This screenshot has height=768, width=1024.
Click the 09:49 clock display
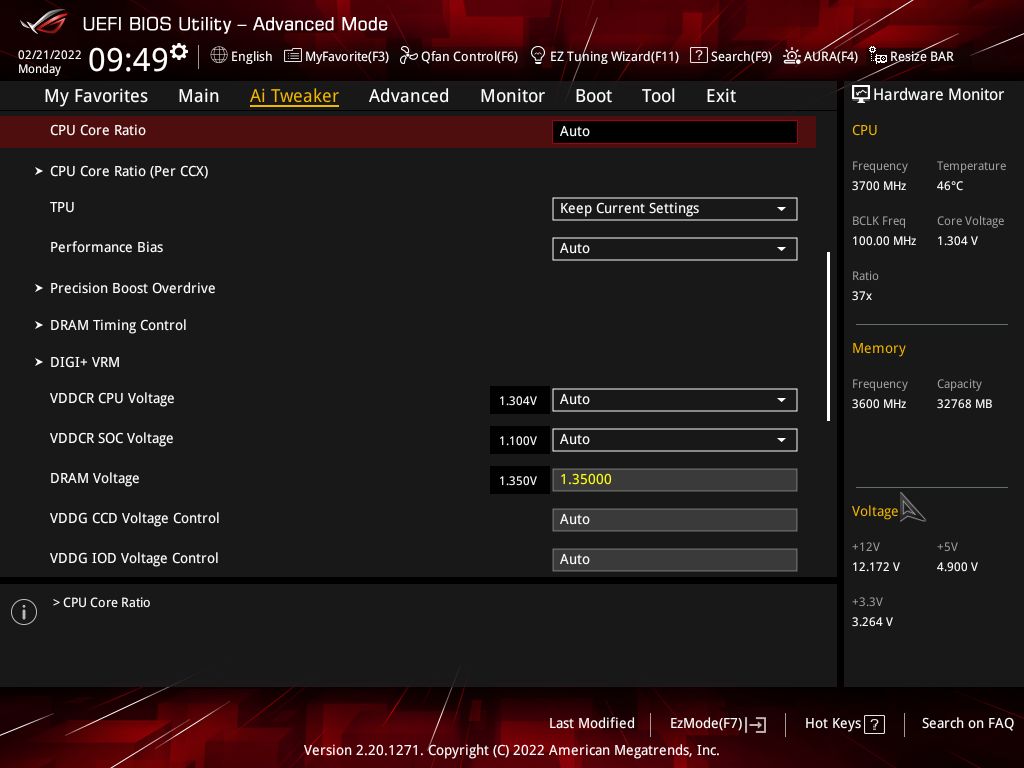point(128,59)
